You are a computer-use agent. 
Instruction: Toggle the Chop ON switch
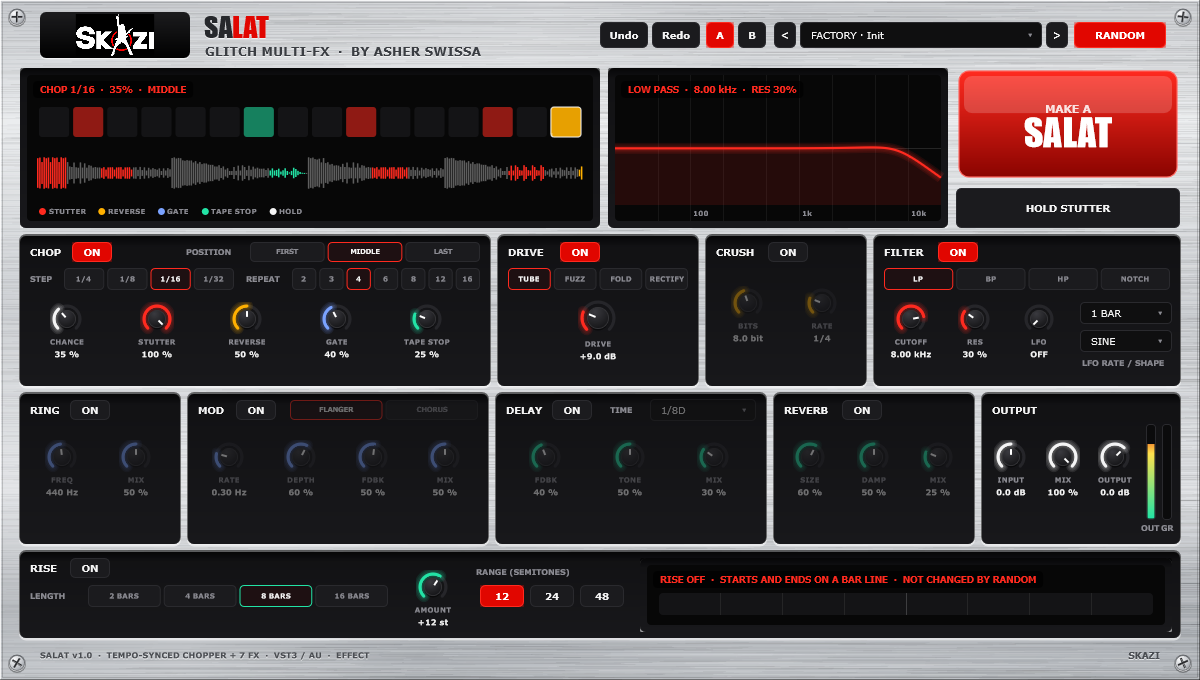tap(92, 252)
